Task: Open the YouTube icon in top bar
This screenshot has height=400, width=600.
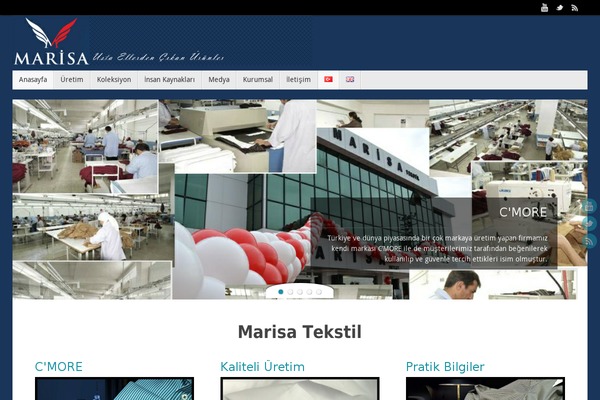Action: click(544, 7)
